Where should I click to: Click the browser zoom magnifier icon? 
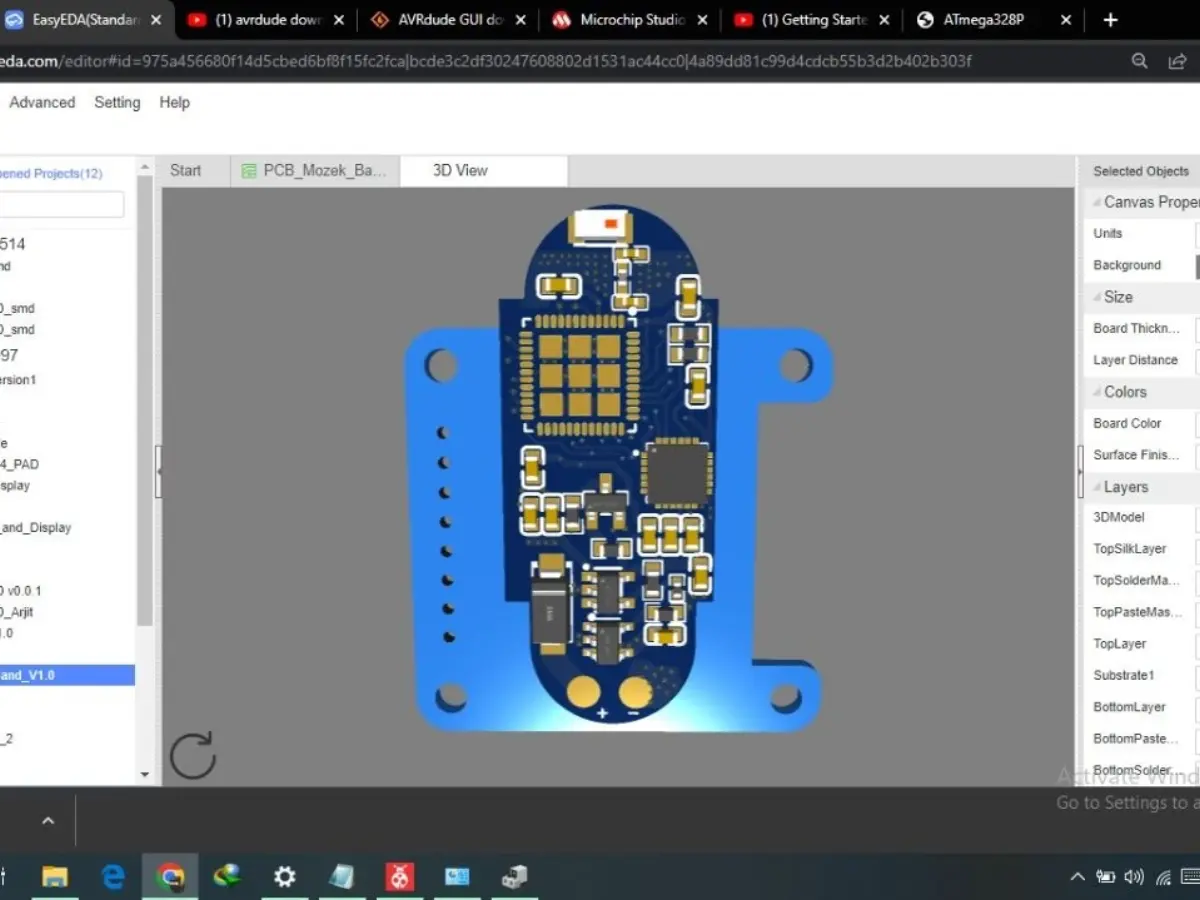point(1139,61)
